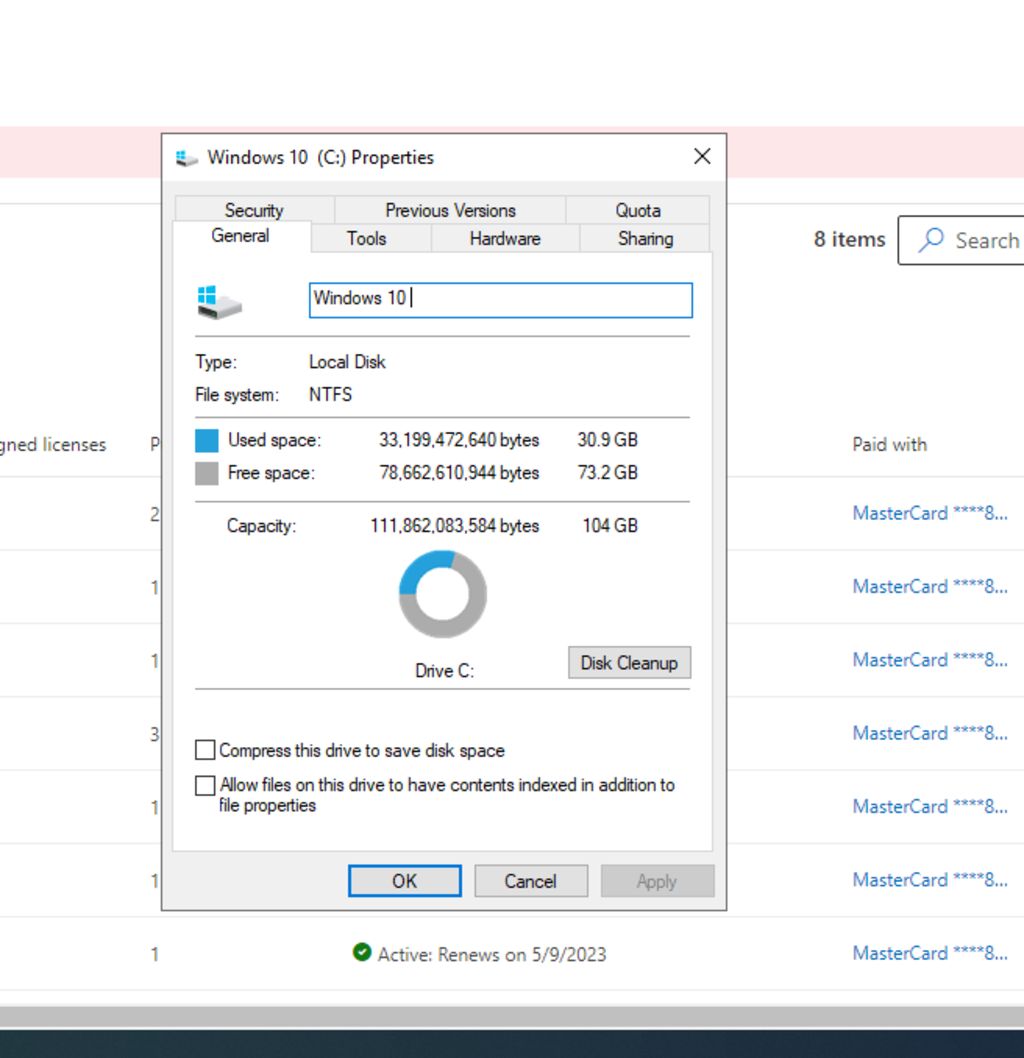Click the 8 items count label
The width and height of the screenshot is (1024, 1058).
(849, 239)
